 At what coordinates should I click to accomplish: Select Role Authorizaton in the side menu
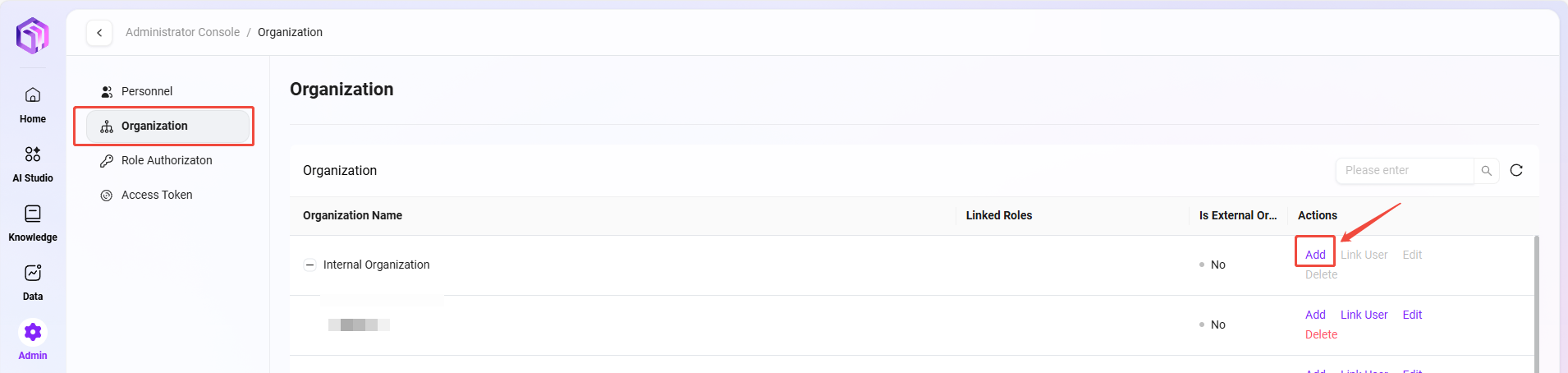point(167,160)
